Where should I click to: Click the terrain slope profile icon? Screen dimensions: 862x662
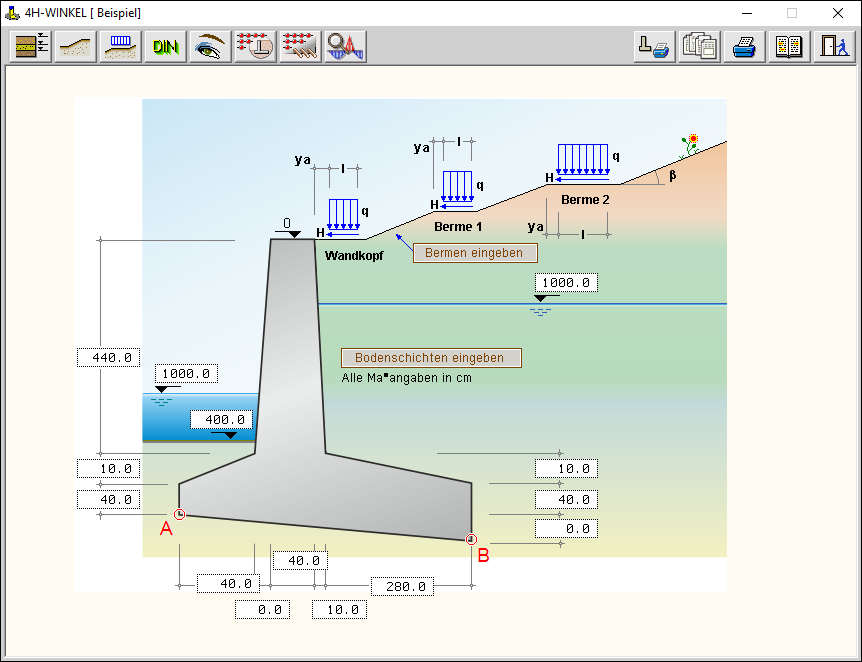pos(77,47)
